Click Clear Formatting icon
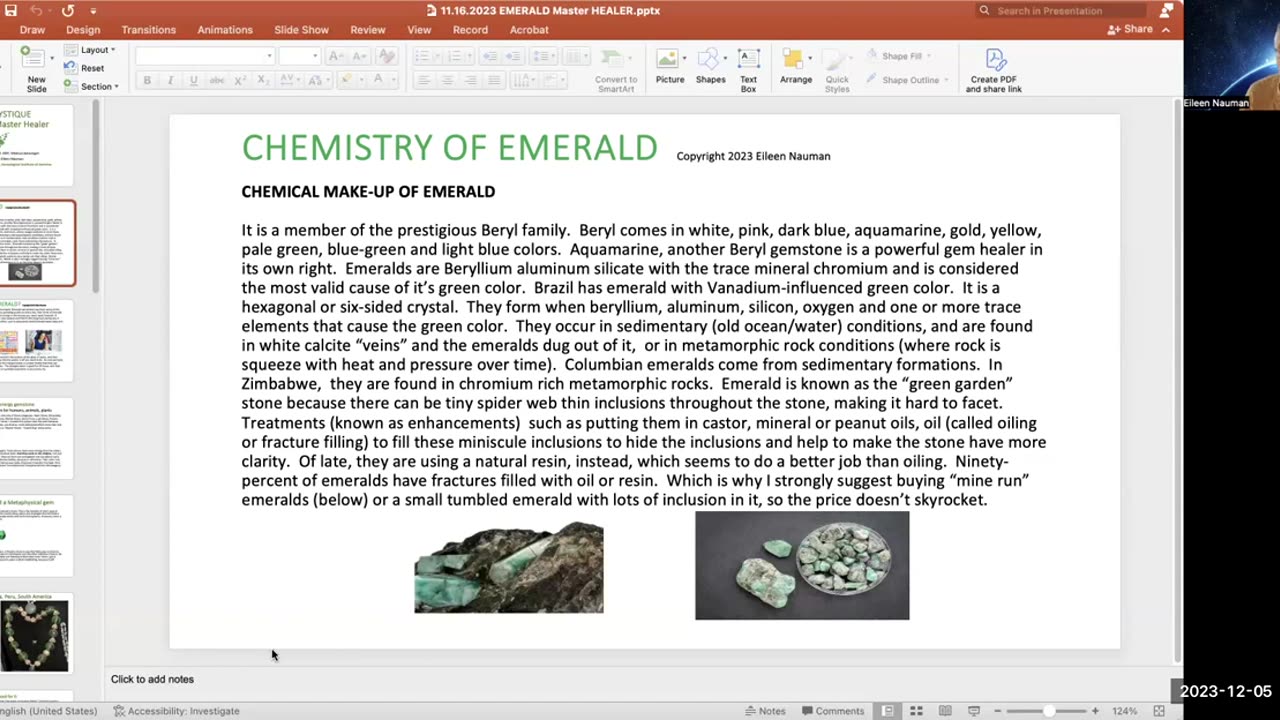 pyautogui.click(x=386, y=56)
